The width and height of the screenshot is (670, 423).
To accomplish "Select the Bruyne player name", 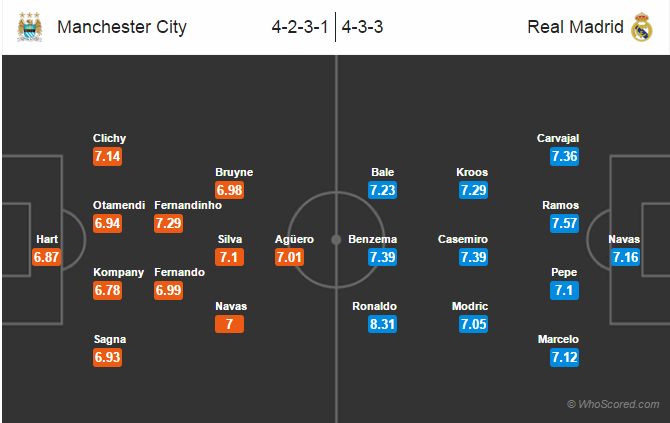I will [x=234, y=172].
